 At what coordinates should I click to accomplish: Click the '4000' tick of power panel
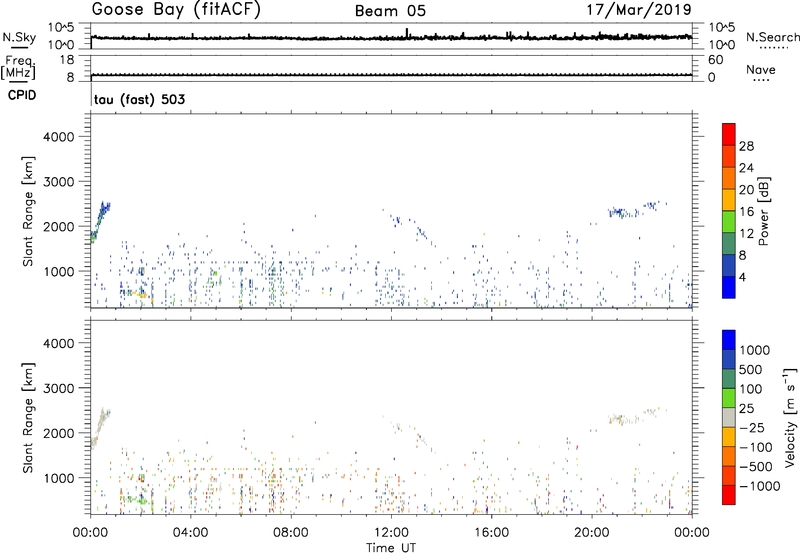coord(58,137)
